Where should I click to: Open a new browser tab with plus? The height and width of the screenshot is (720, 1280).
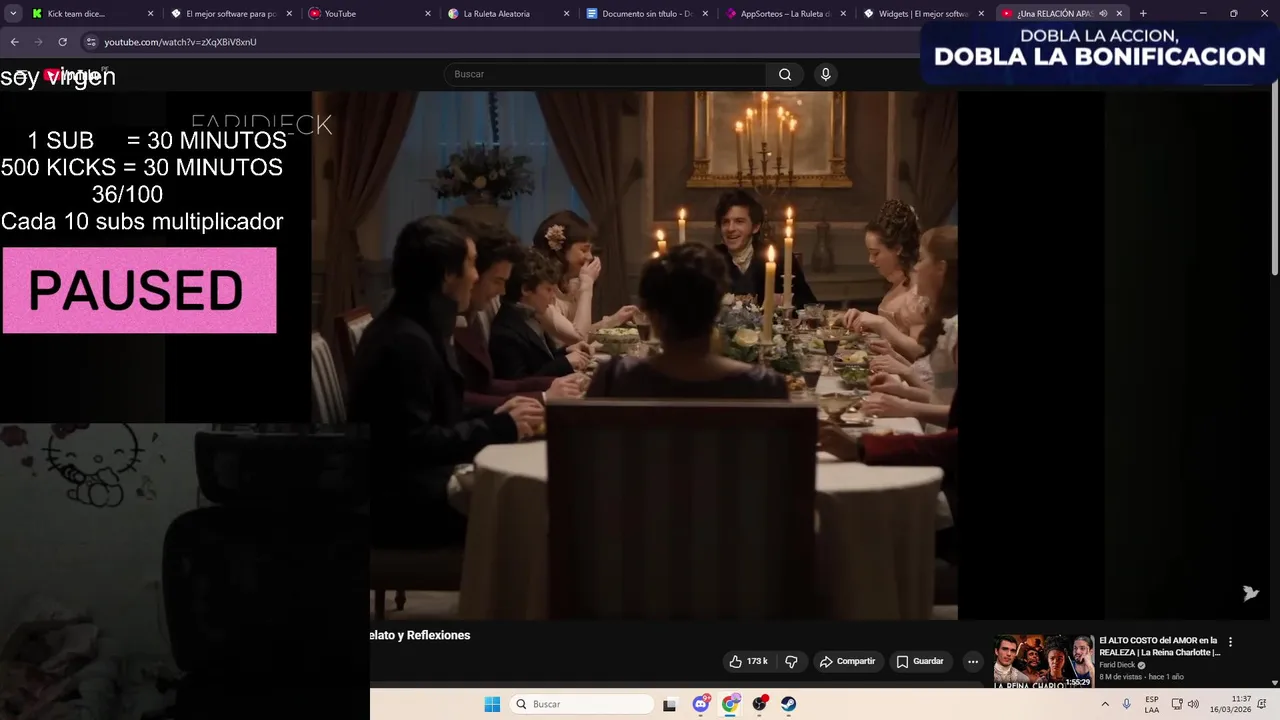(1143, 14)
